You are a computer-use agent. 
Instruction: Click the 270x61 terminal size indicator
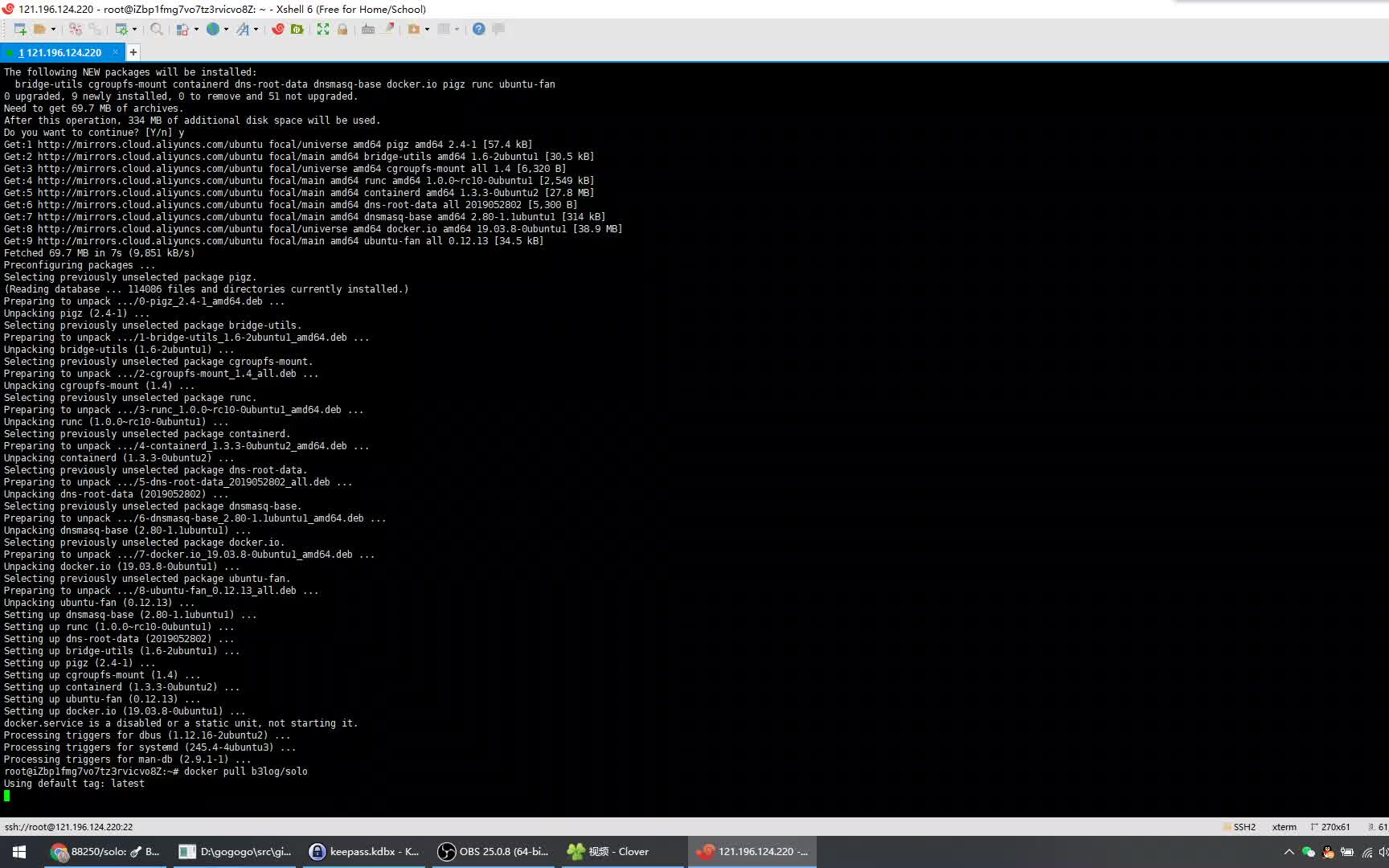[x=1334, y=826]
